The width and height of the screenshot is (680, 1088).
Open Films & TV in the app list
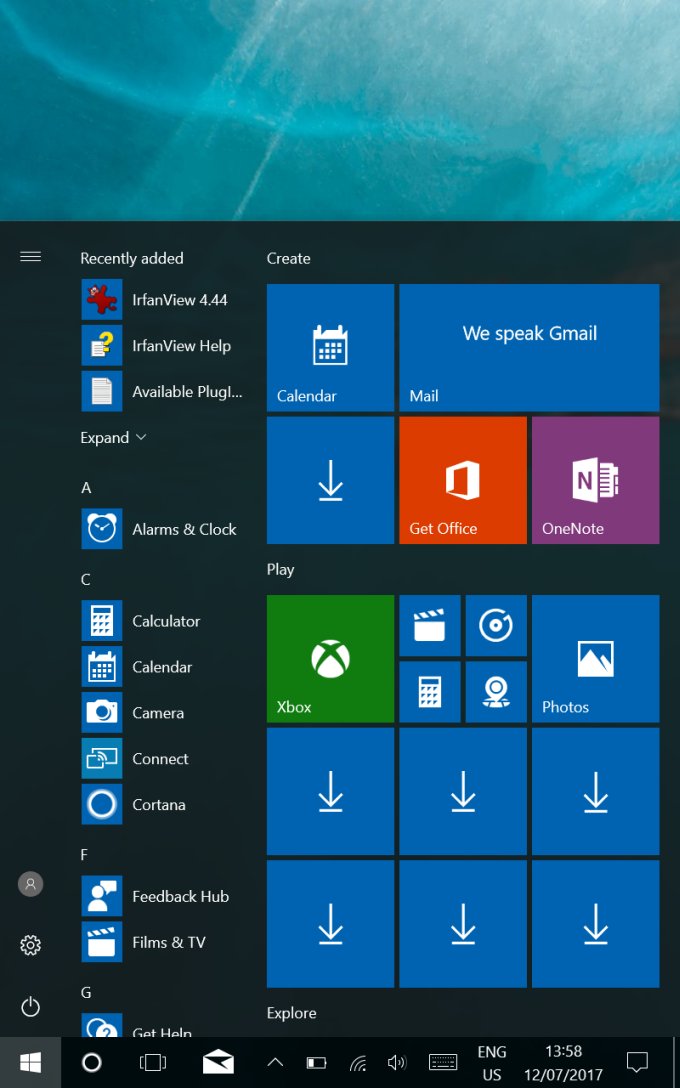tap(163, 942)
